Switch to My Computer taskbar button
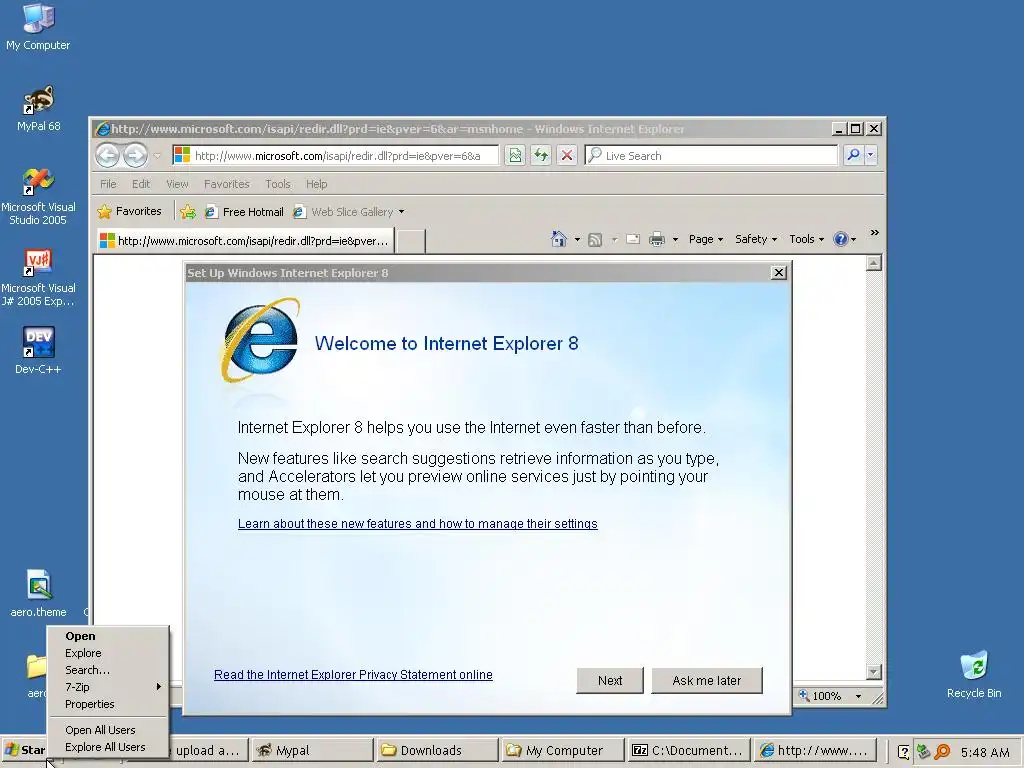The width and height of the screenshot is (1024, 768). 562,750
